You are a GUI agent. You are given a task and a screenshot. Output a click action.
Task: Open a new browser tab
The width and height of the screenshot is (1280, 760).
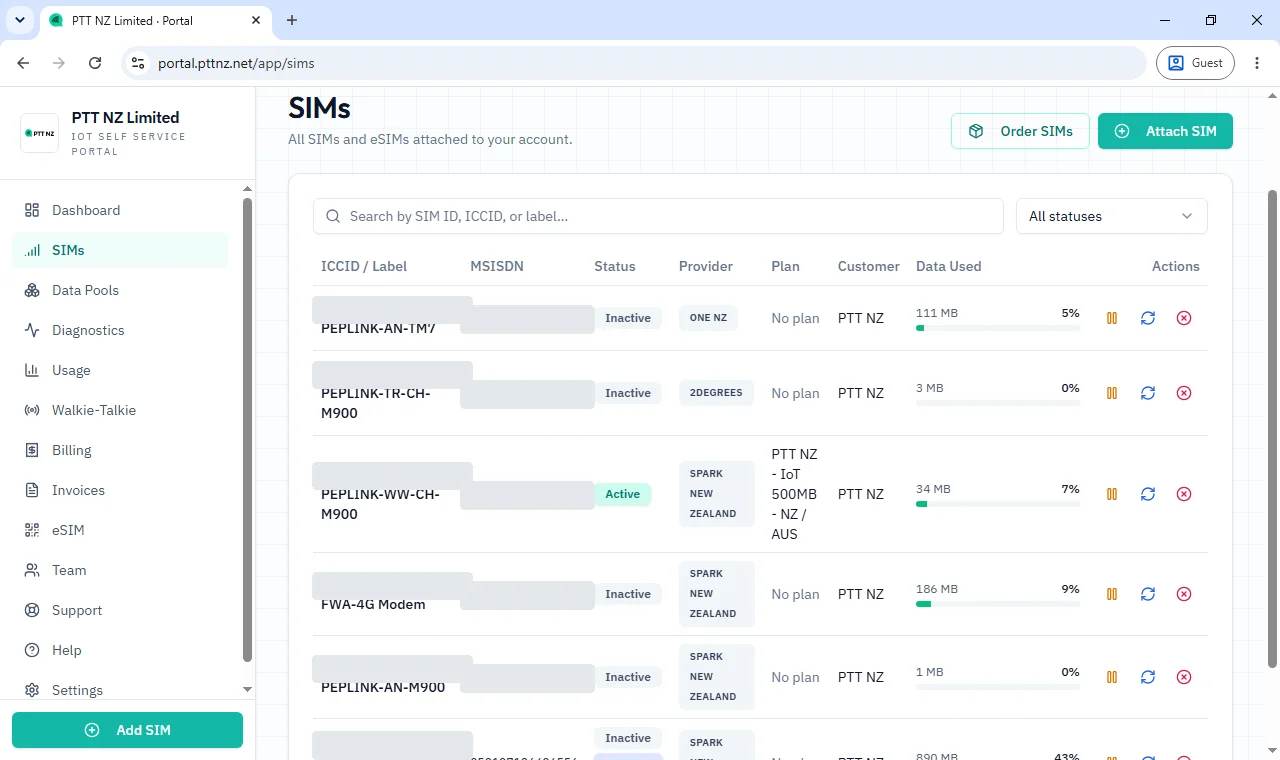(x=292, y=20)
